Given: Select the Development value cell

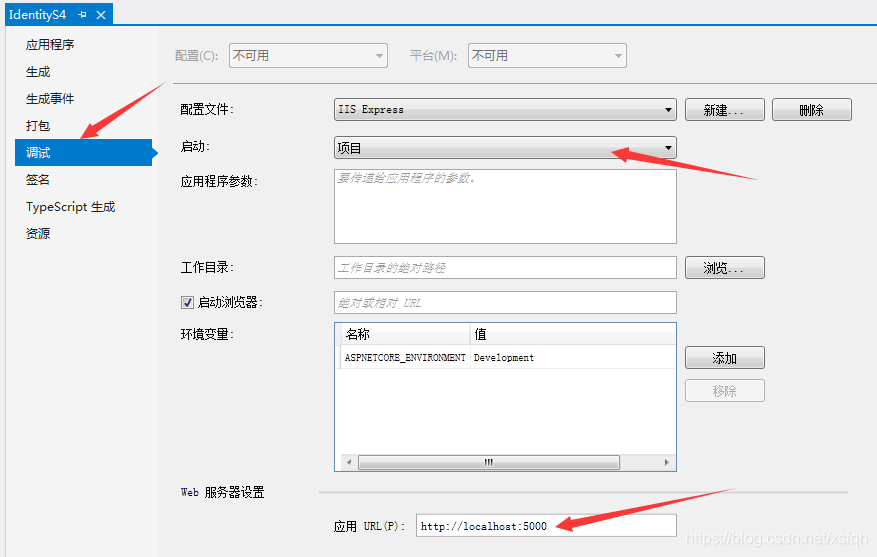Looking at the screenshot, I should tap(573, 357).
